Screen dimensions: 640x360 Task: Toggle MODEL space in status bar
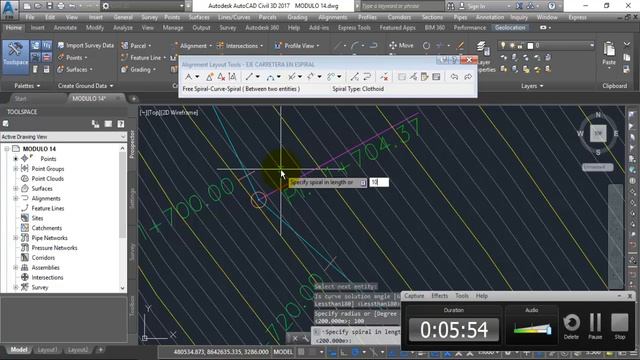coord(282,351)
